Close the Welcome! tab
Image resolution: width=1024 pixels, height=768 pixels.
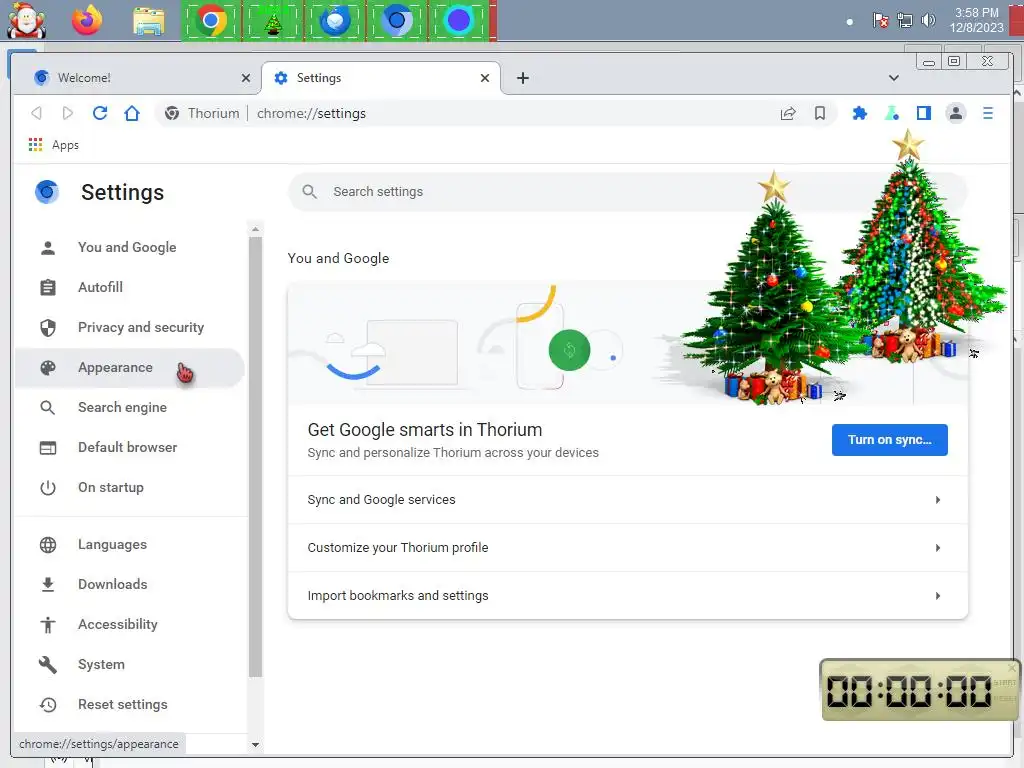coord(246,78)
